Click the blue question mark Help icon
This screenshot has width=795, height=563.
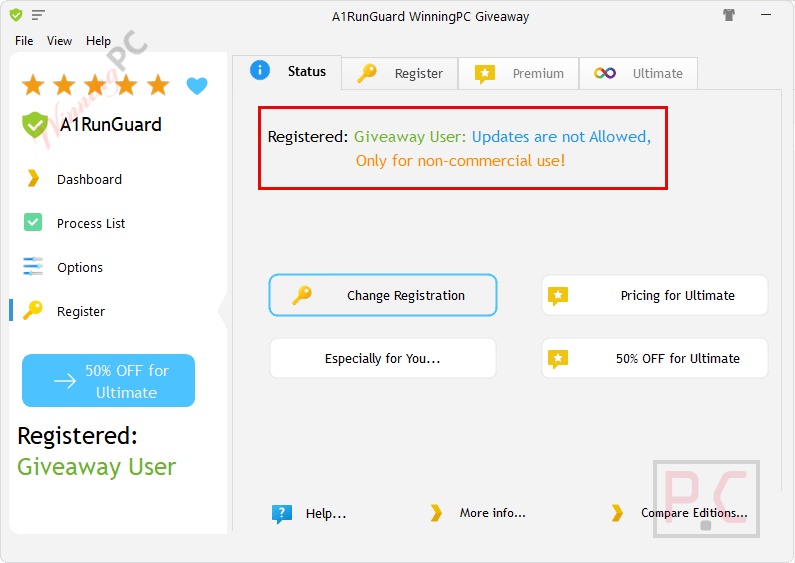tap(281, 513)
